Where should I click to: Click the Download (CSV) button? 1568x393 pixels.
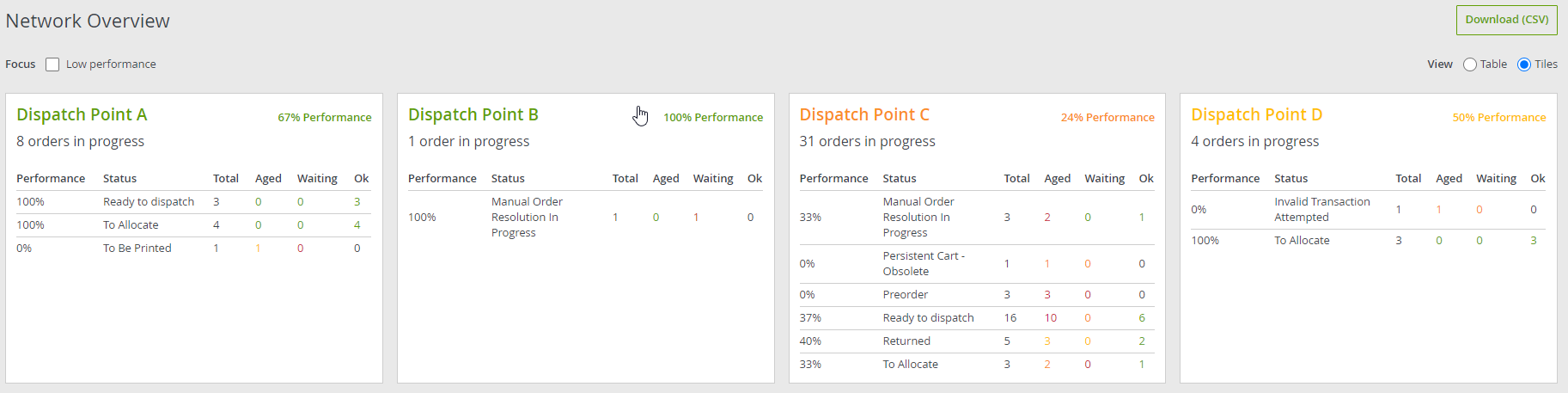click(1506, 20)
